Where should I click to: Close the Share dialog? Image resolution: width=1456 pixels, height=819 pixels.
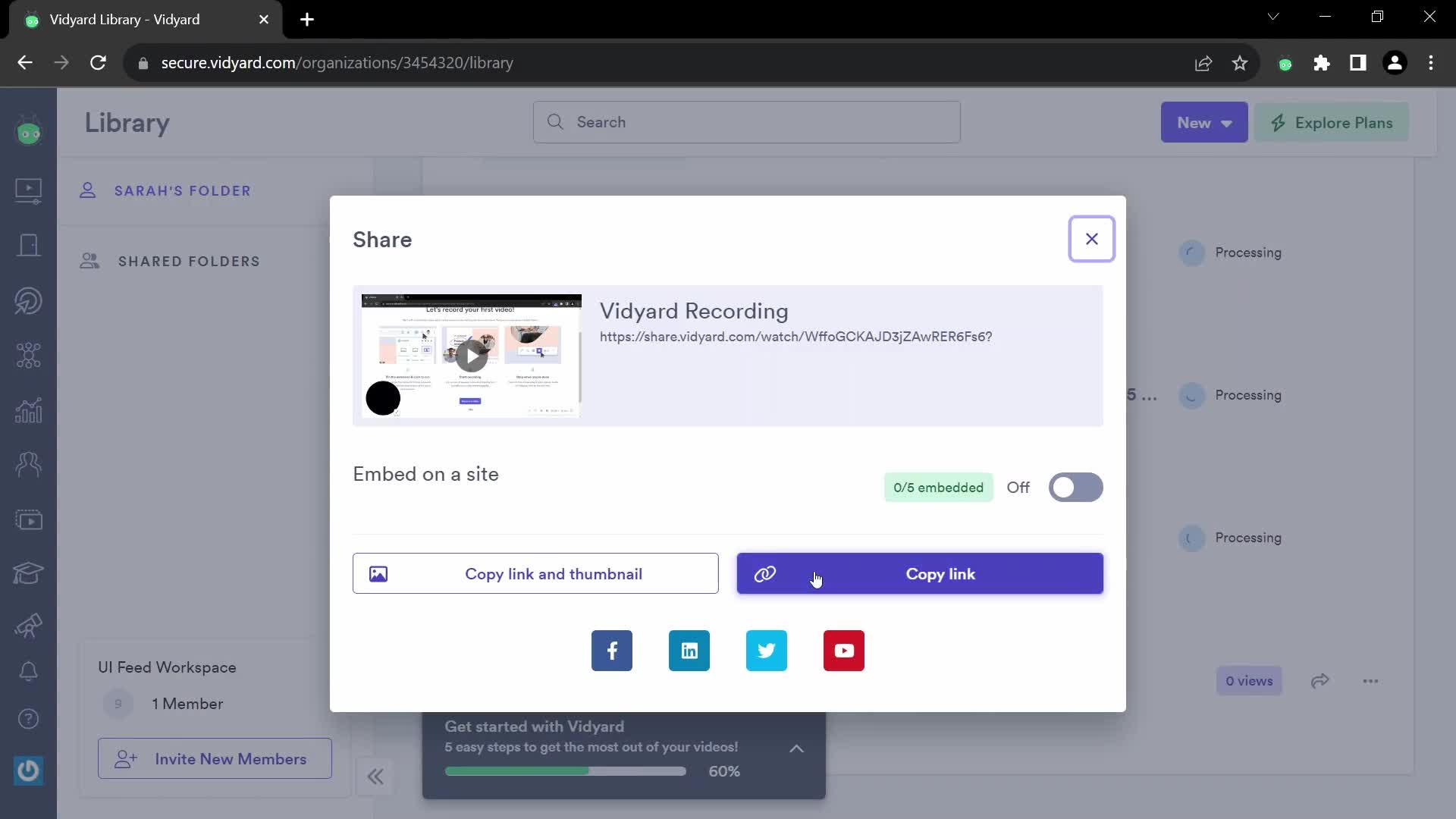(x=1091, y=239)
